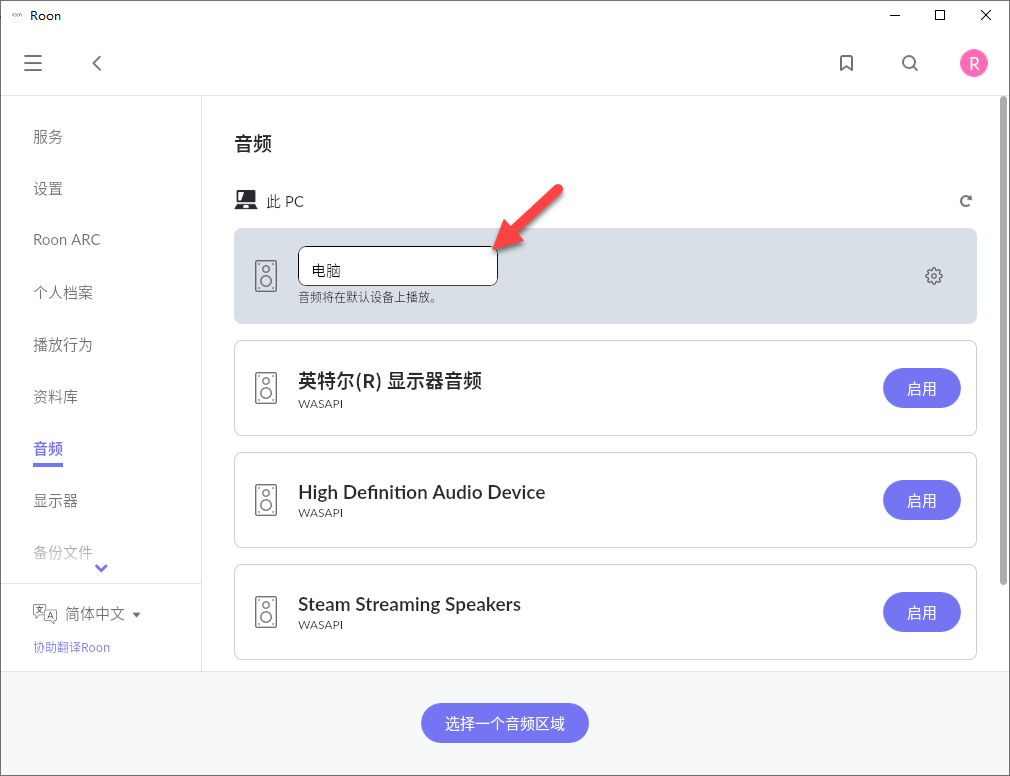Open the 个人档案 tab
Screen dimensions: 1010x776
(x=63, y=292)
